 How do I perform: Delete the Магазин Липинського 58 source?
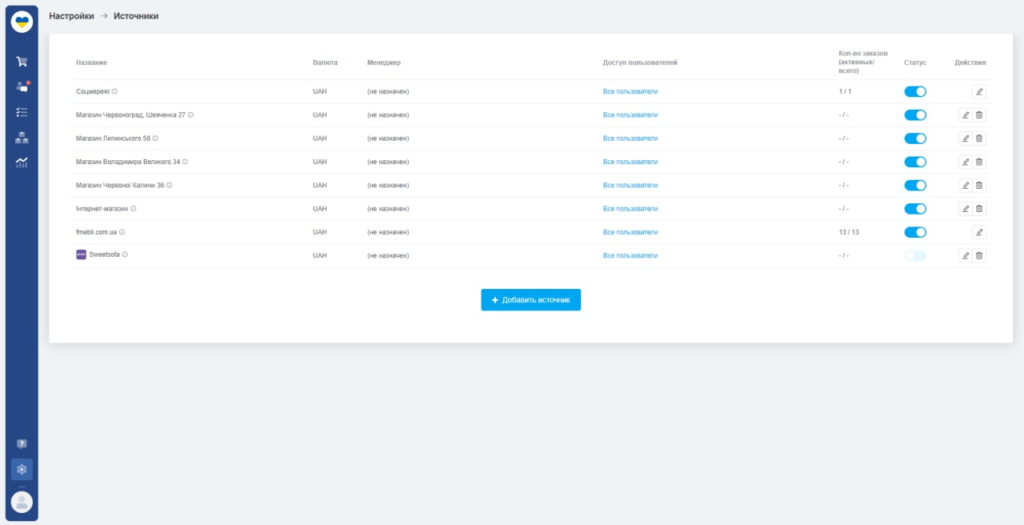(979, 138)
